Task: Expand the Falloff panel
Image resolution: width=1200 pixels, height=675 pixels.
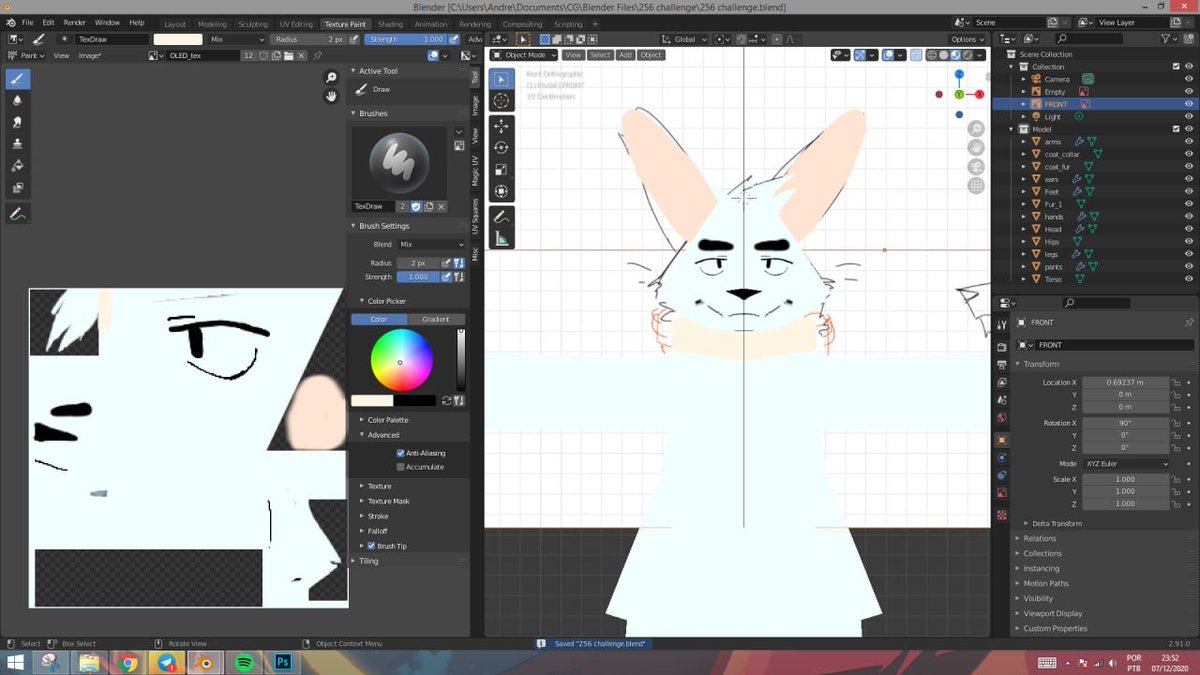Action: [377, 531]
